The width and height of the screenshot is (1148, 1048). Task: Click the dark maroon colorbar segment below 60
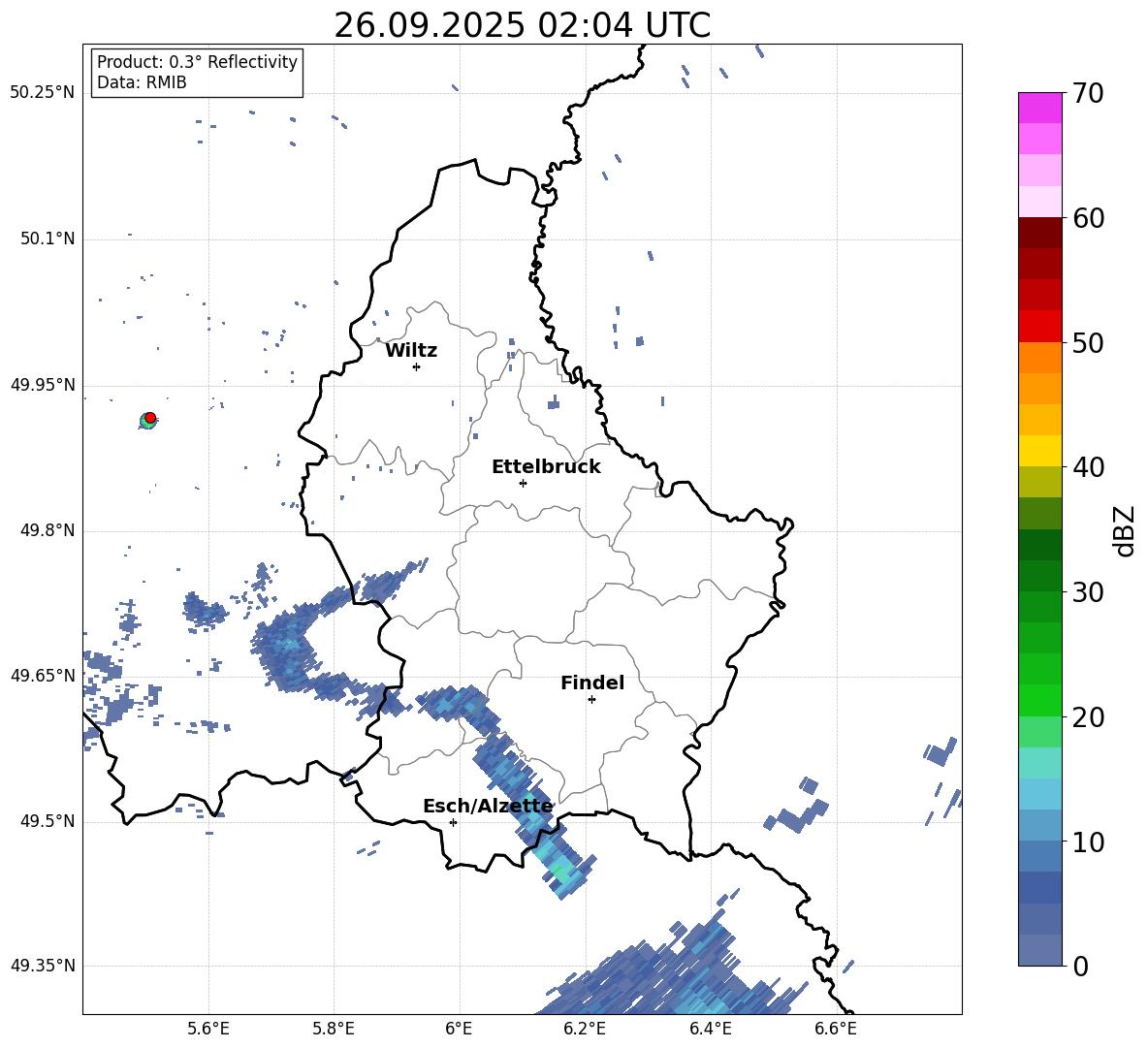point(1039,233)
